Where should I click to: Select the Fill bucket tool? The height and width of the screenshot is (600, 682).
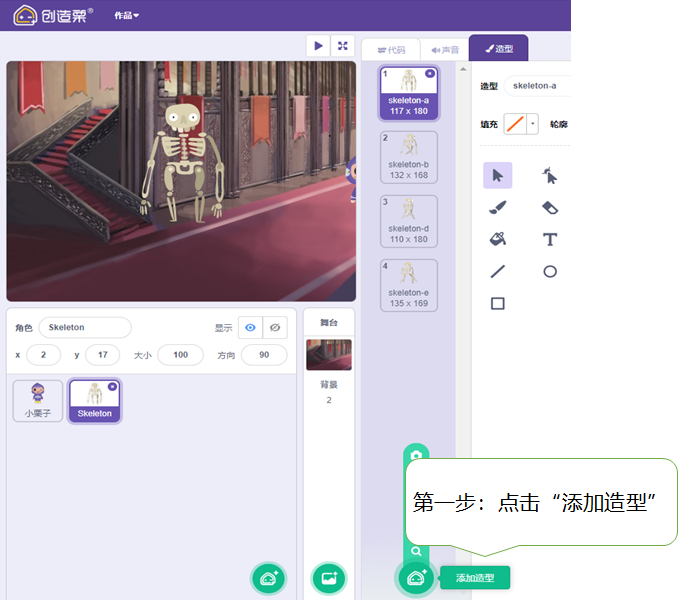(498, 239)
